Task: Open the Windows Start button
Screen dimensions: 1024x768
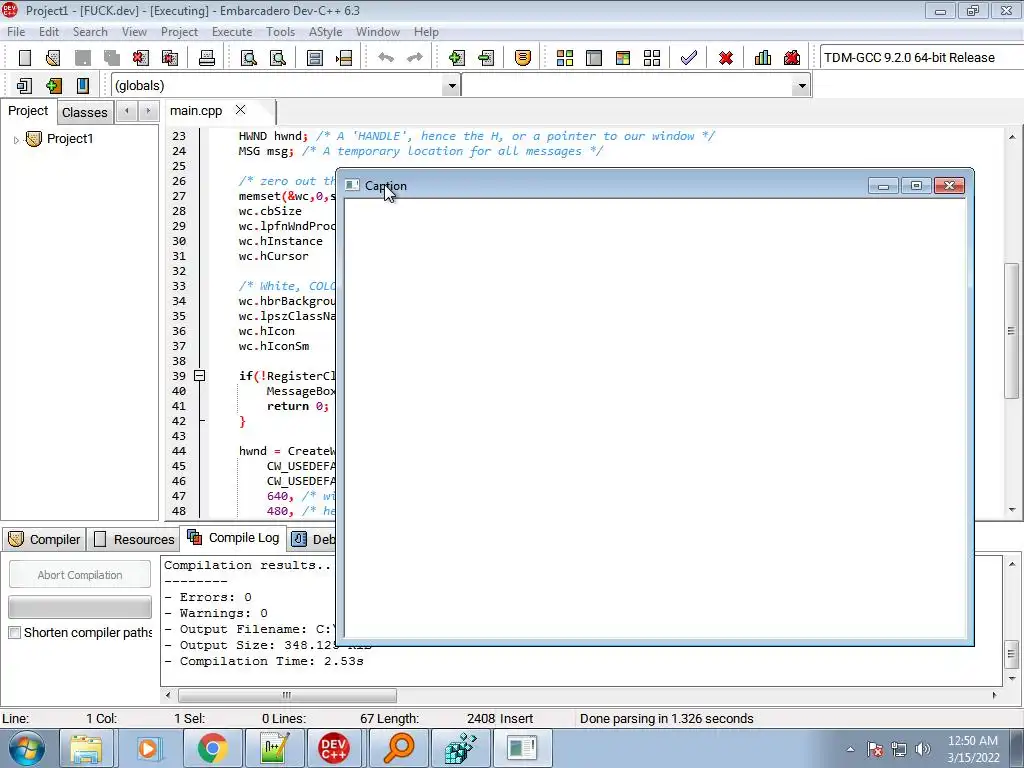Action: [26, 748]
